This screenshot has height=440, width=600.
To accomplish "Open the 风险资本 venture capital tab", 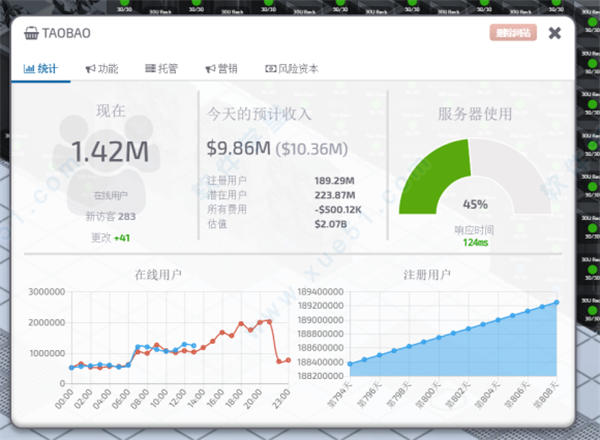I will click(x=292, y=69).
